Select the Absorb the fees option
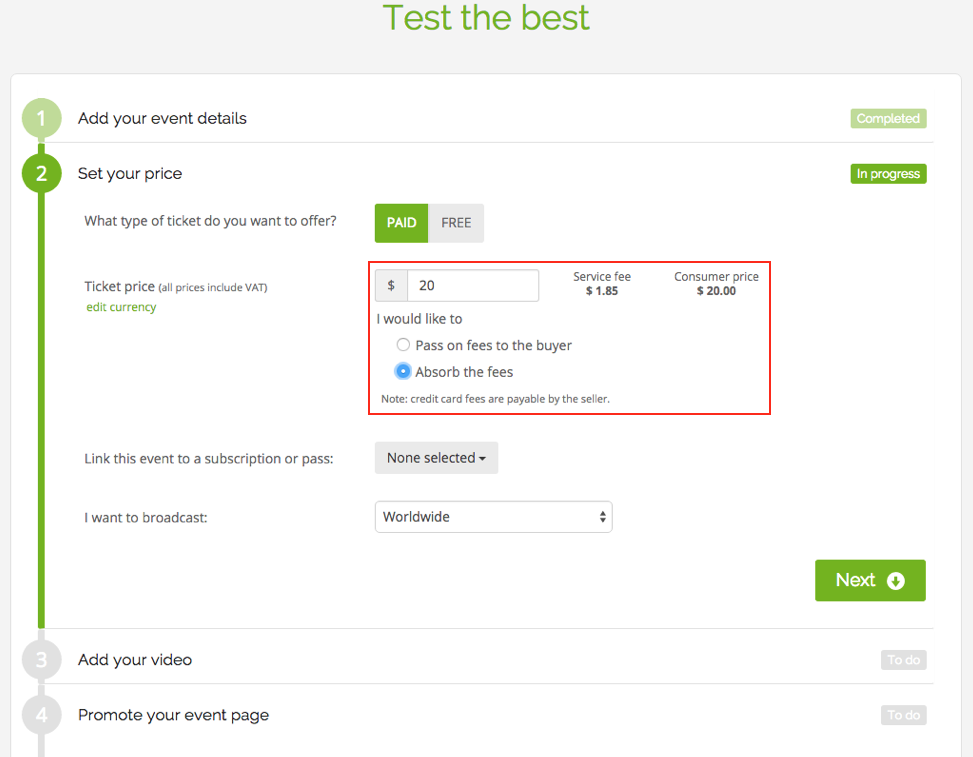This screenshot has width=973, height=757. coord(403,371)
